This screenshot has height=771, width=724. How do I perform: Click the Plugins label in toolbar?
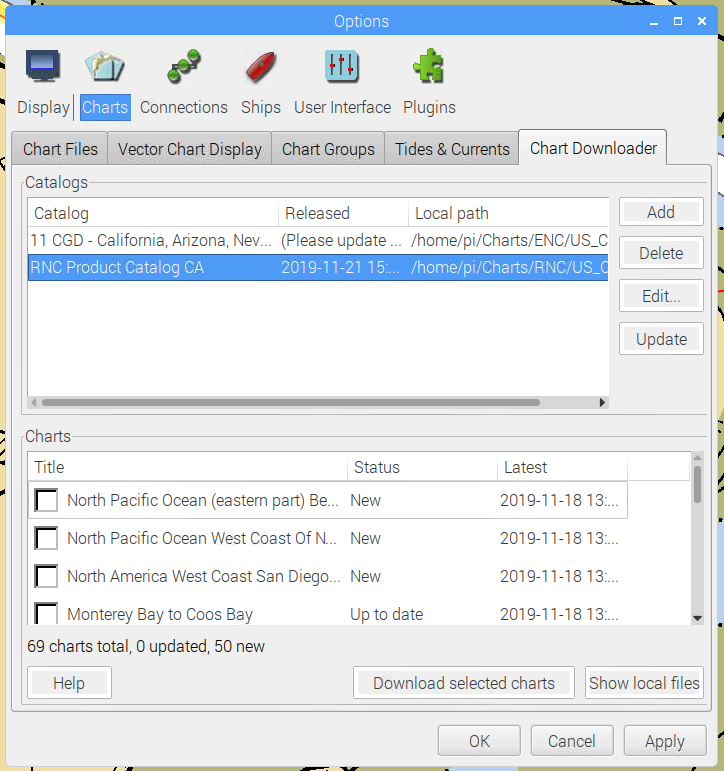pos(429,107)
